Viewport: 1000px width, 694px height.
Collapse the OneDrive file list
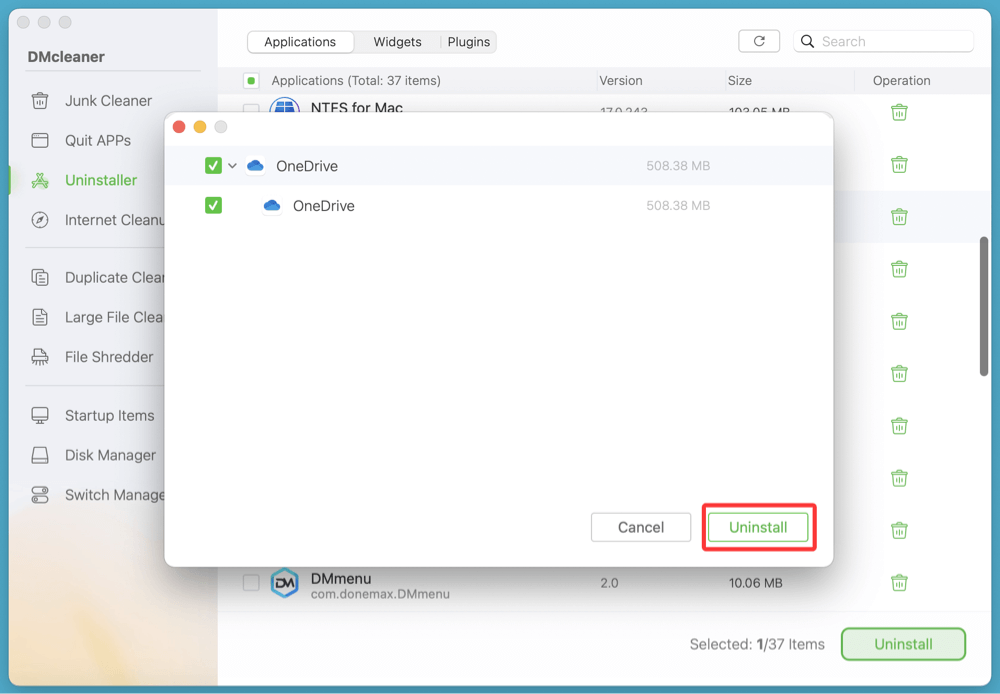pos(231,165)
